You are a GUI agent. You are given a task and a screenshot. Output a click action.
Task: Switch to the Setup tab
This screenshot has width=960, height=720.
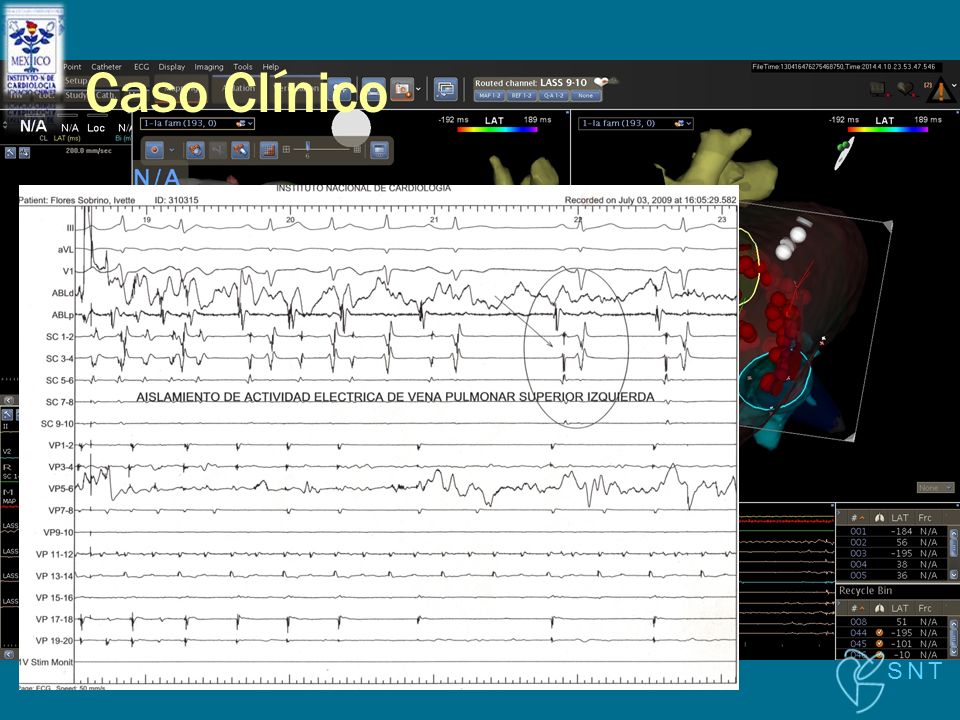coord(76,80)
